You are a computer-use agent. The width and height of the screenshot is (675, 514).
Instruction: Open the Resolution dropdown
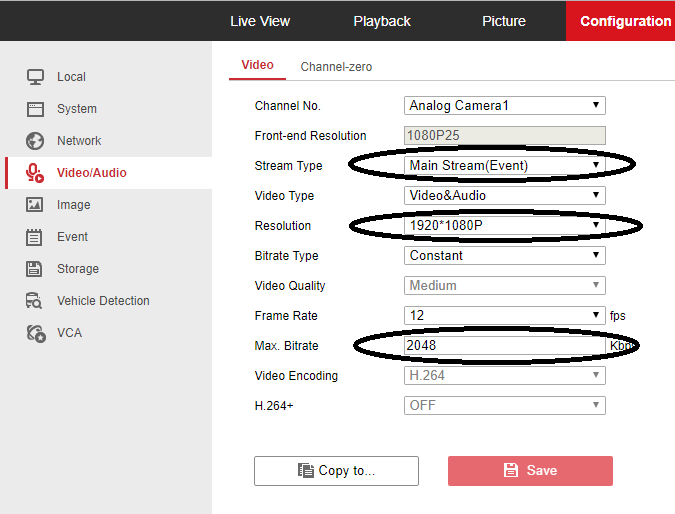tap(505, 225)
